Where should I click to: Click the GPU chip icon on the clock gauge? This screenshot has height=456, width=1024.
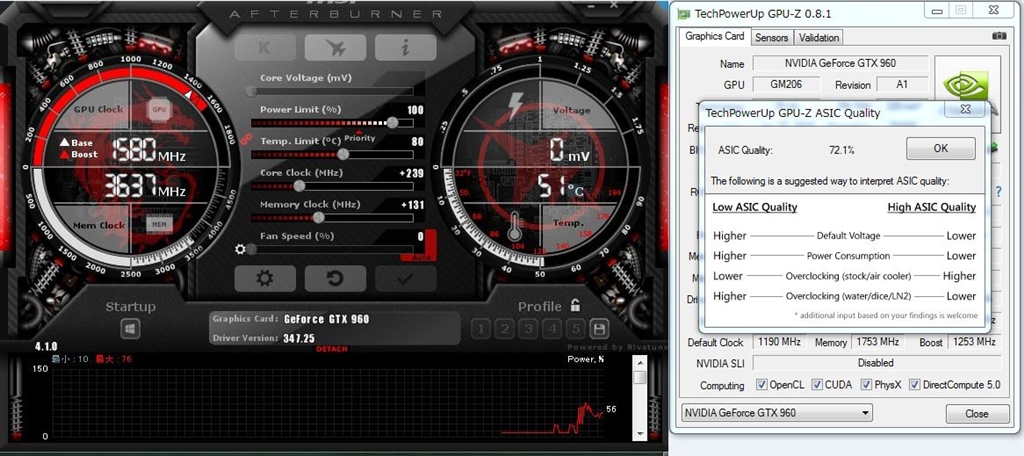(159, 110)
